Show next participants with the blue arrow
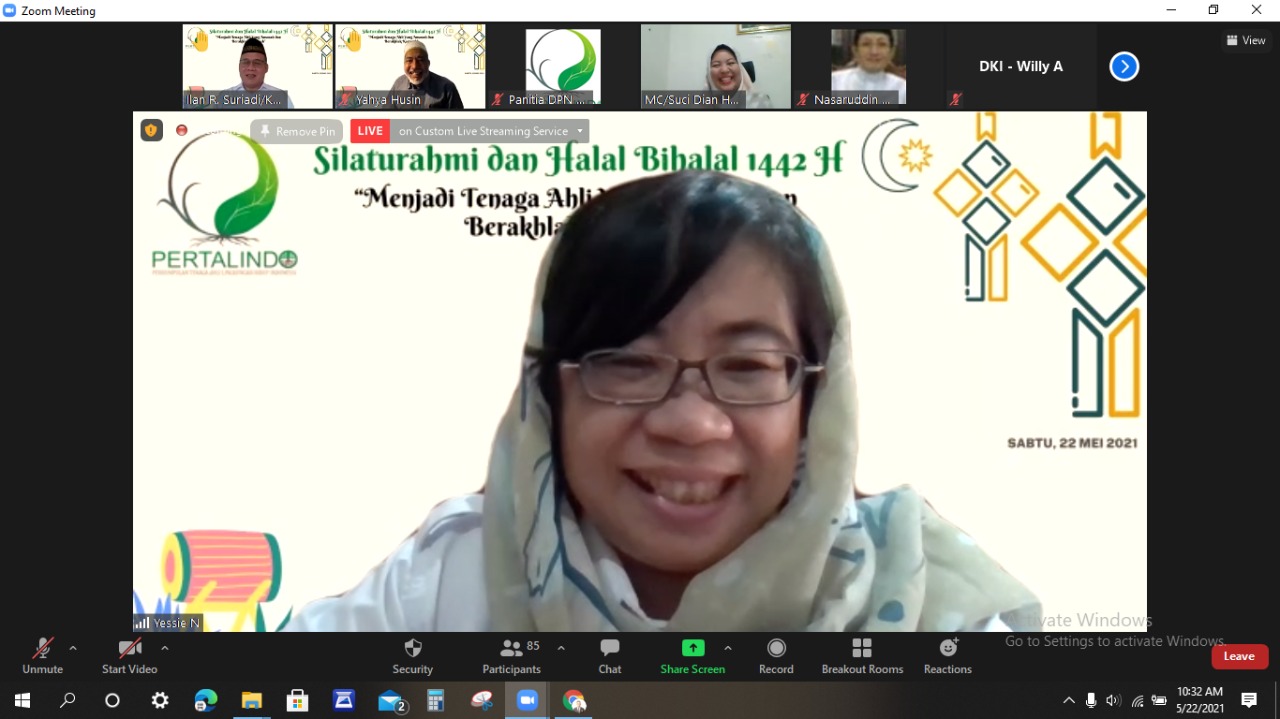The image size is (1280, 719). click(1124, 67)
